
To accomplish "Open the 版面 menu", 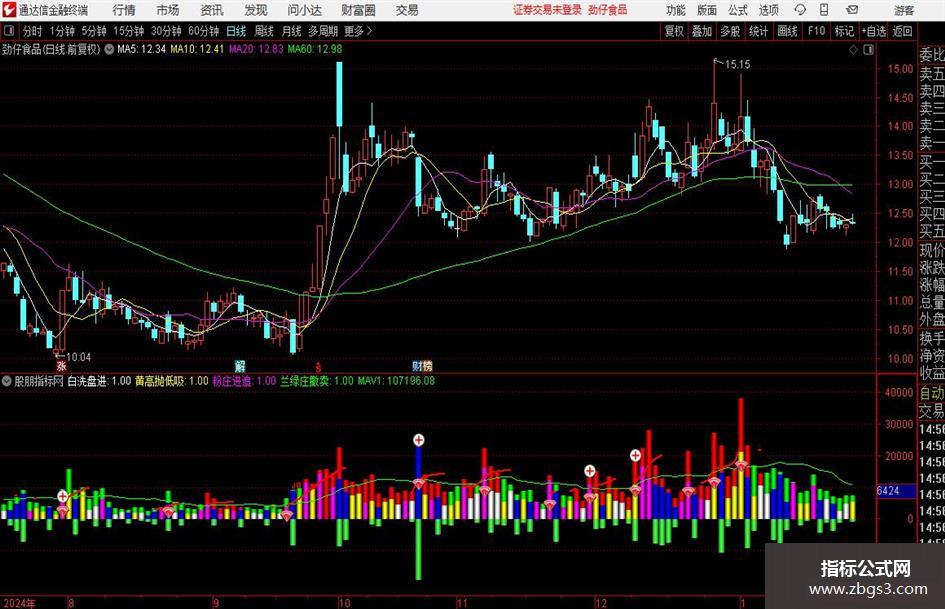I will pyautogui.click(x=707, y=10).
